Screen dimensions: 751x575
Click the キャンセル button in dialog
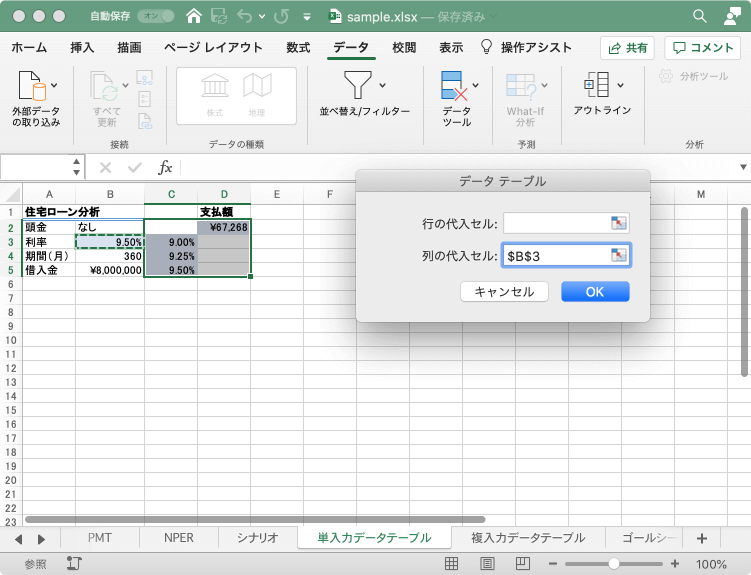[x=504, y=292]
